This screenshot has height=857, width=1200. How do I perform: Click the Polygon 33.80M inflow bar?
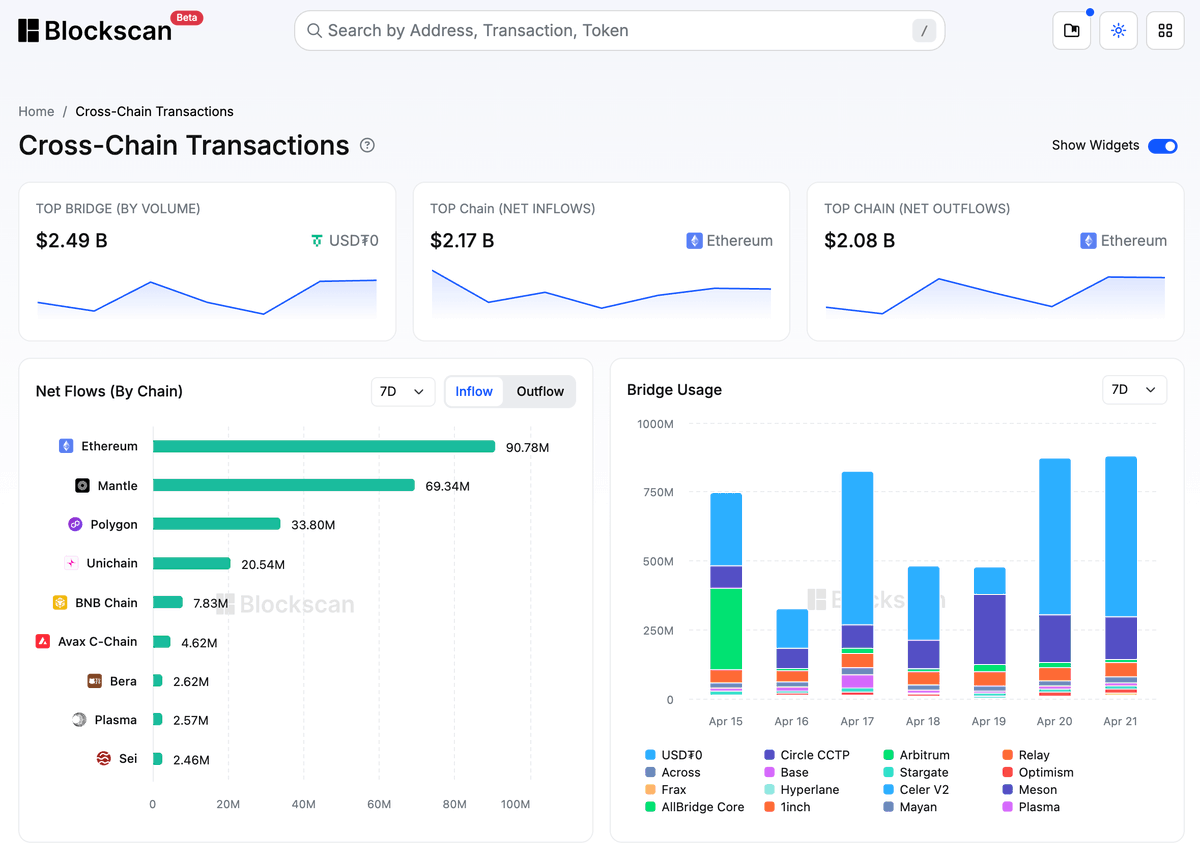tap(217, 524)
